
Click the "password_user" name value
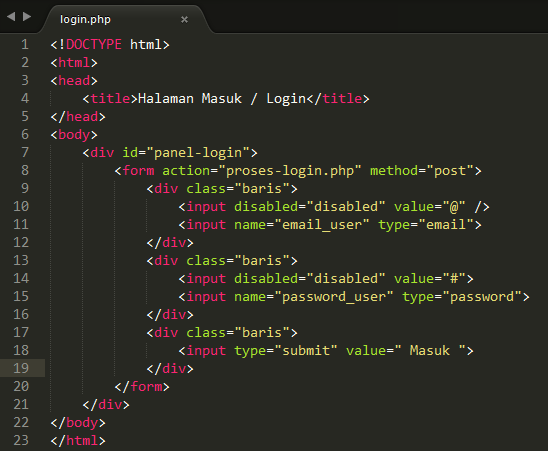(x=334, y=297)
